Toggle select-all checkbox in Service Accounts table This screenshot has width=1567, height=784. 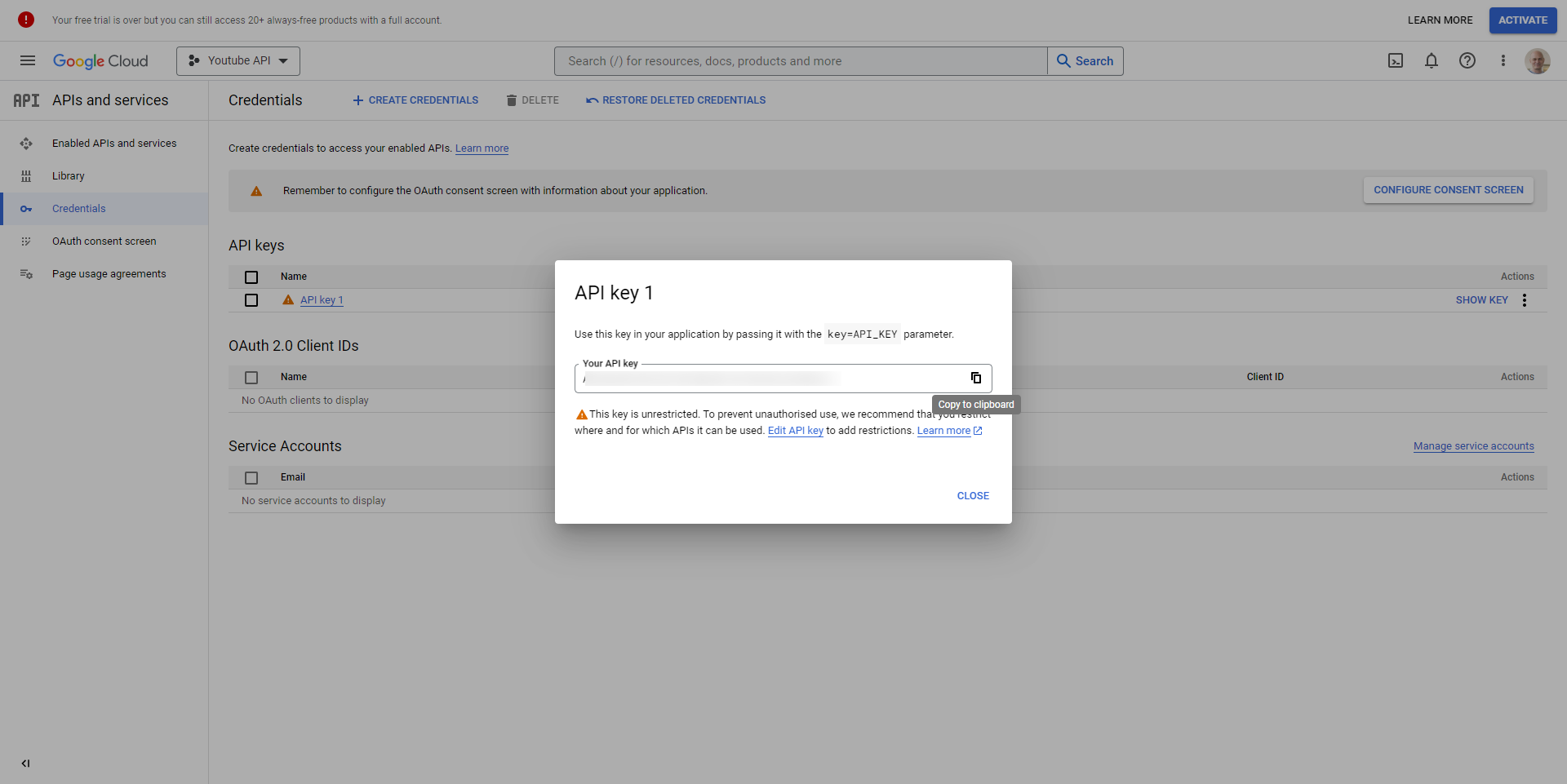pos(251,478)
